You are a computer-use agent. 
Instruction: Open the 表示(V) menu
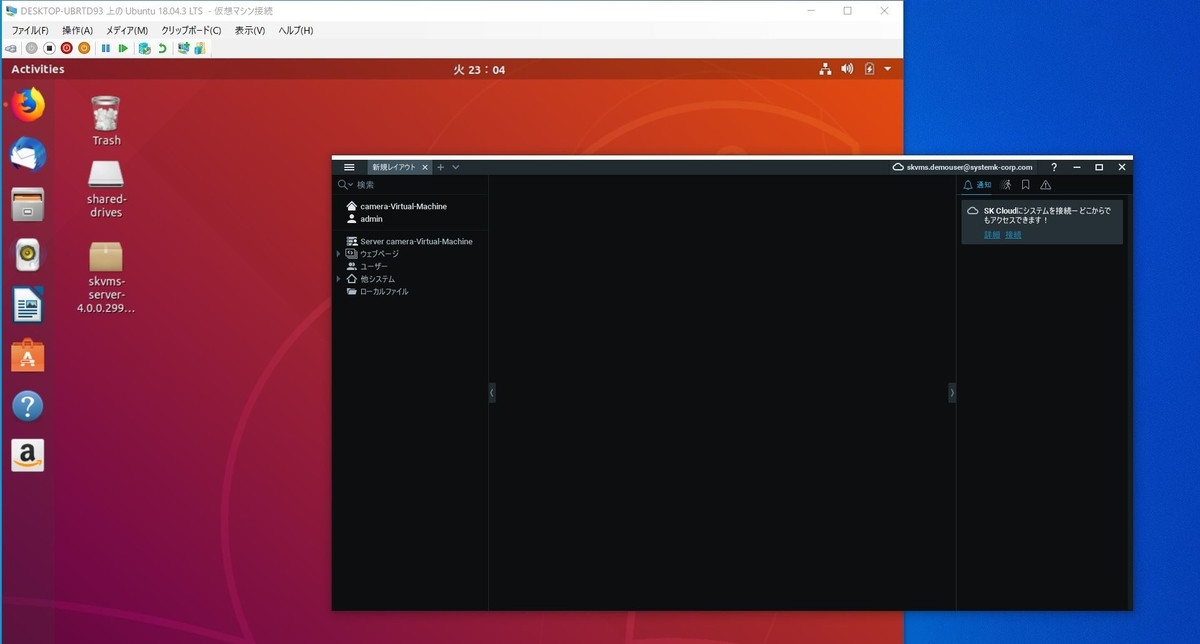point(250,31)
